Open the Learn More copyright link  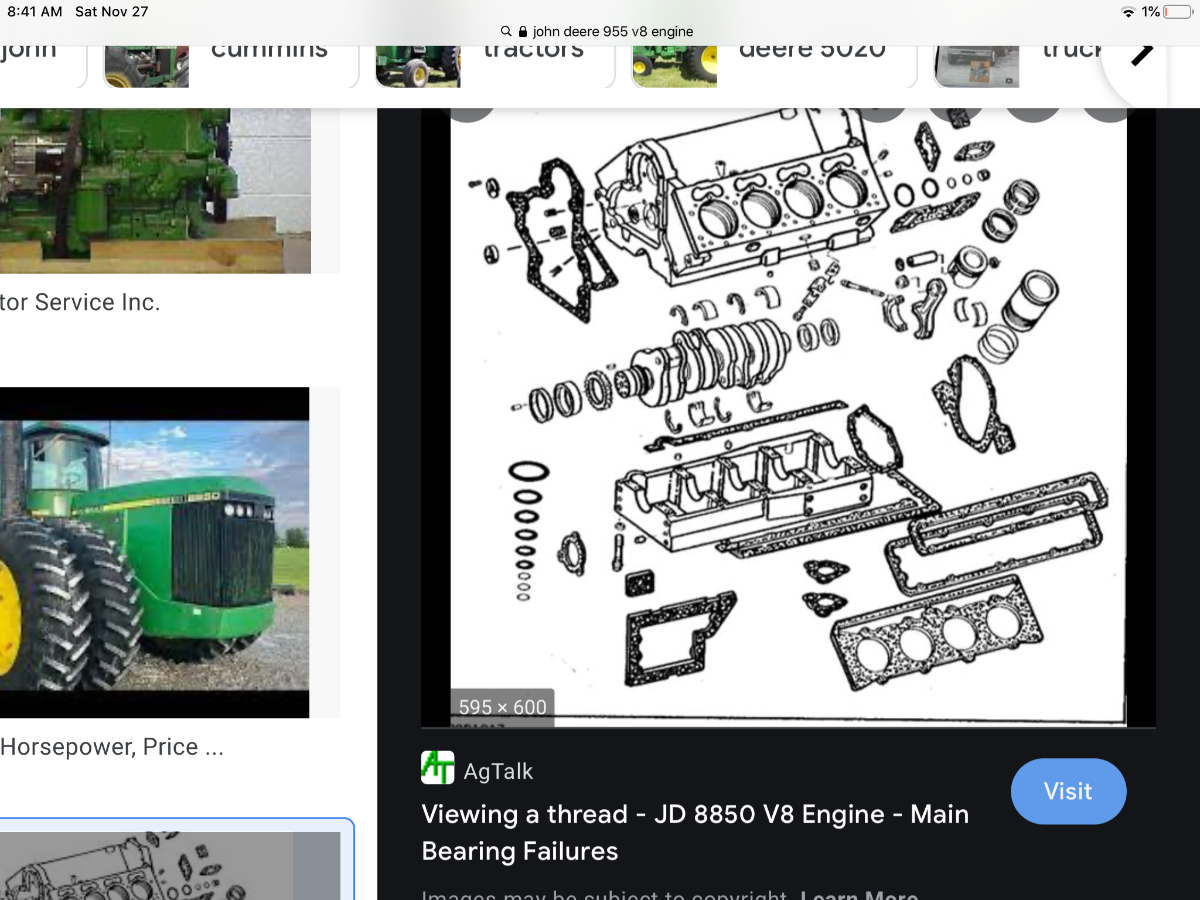pyautogui.click(x=858, y=893)
